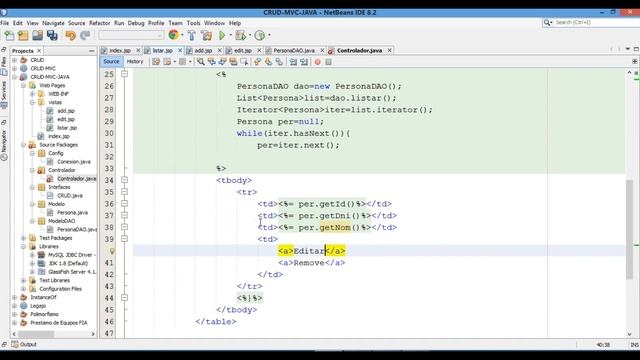Viewport: 640px width, 360px height.
Task: Click the Build Project hammer icon
Action: click(191, 36)
